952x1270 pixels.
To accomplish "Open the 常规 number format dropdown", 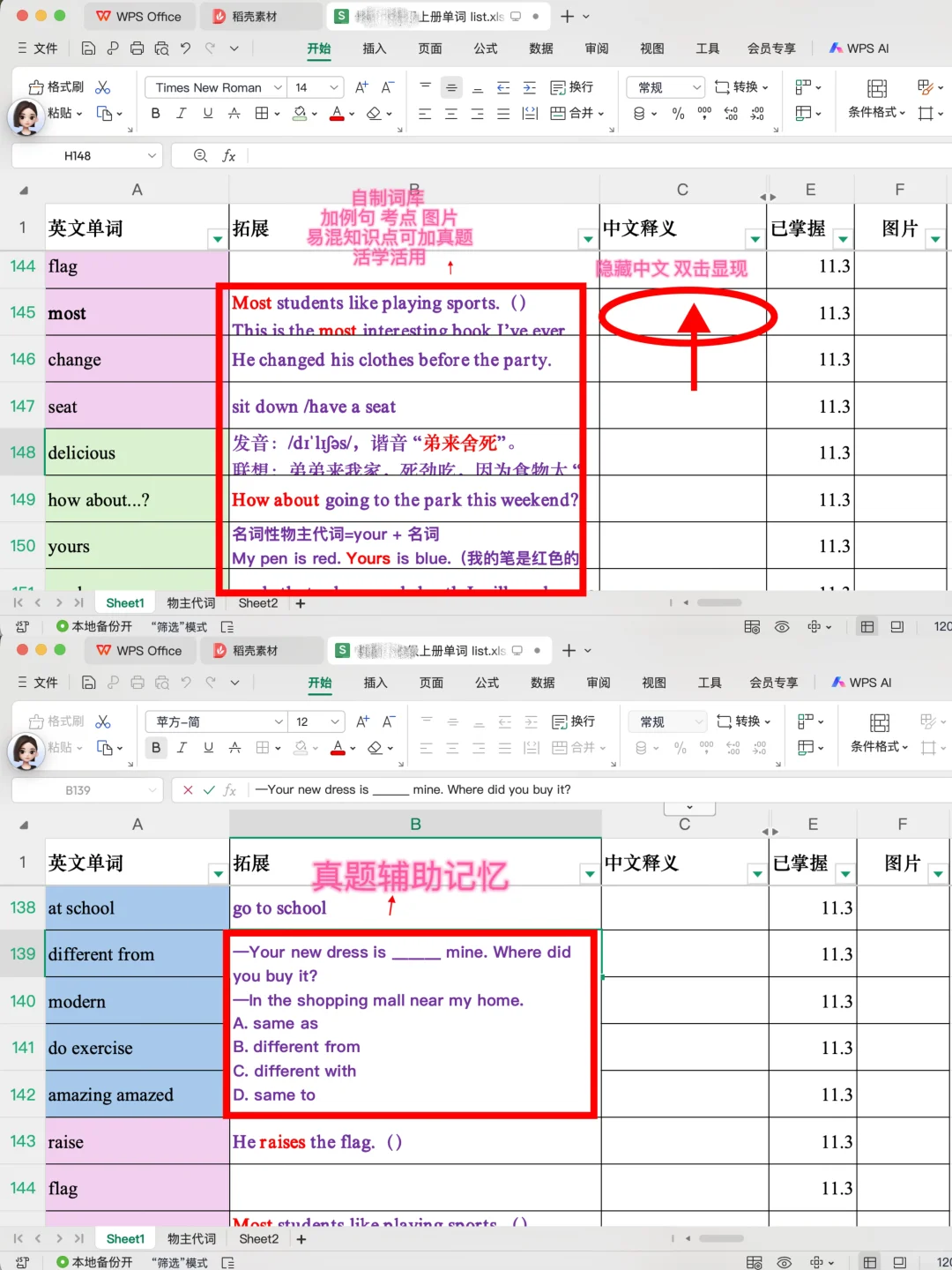I will click(664, 86).
